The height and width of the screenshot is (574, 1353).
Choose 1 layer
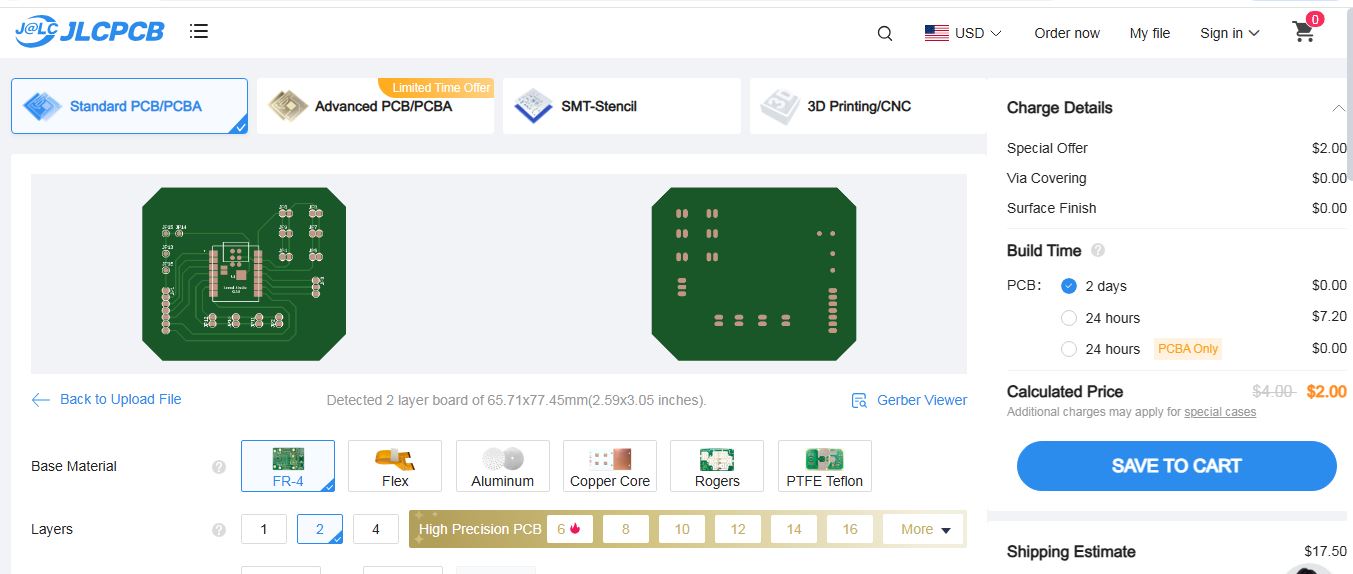click(264, 529)
